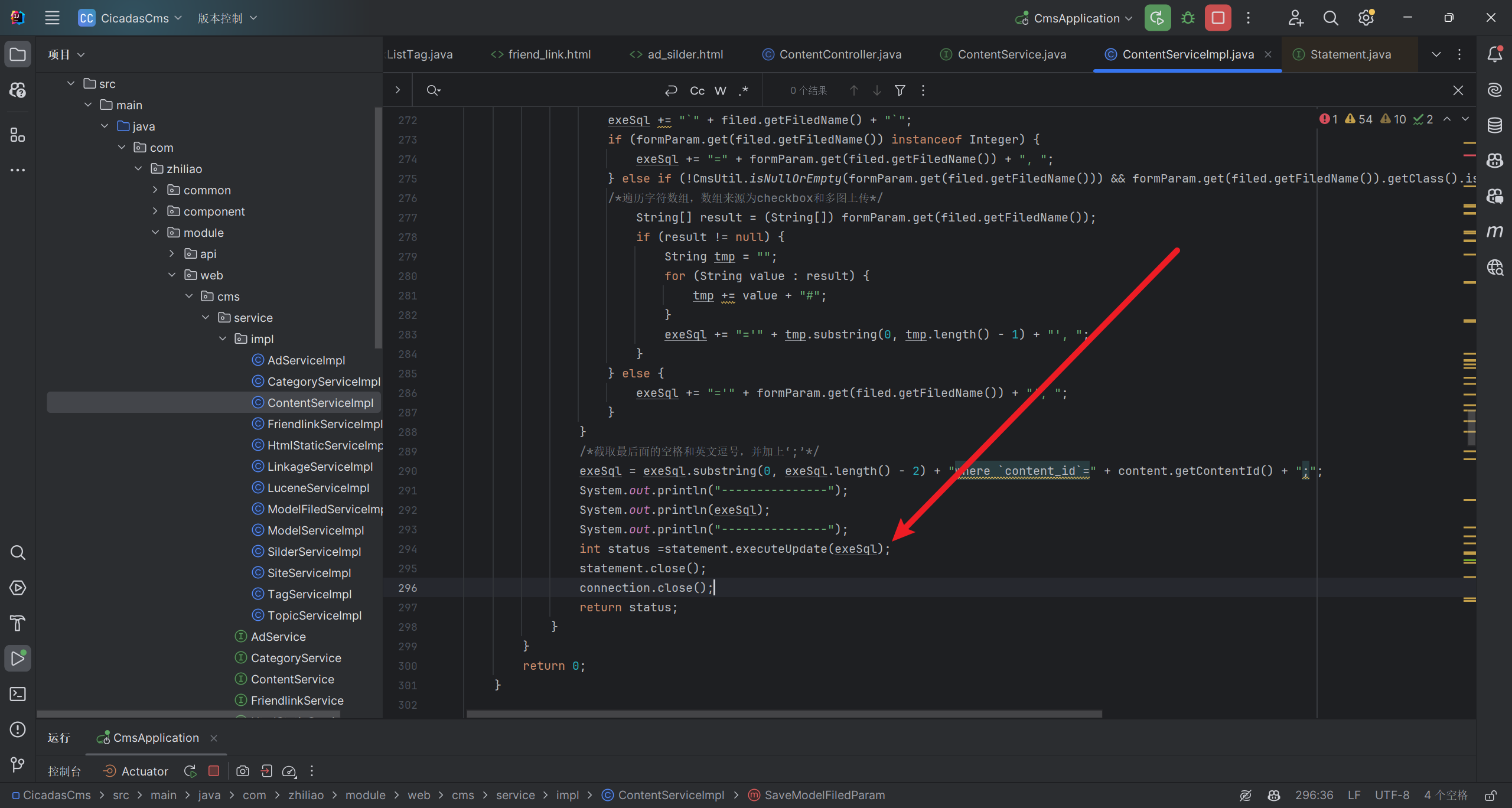Open CicadasCms project dropdown
Screen dimensions: 1512x808
(130, 18)
